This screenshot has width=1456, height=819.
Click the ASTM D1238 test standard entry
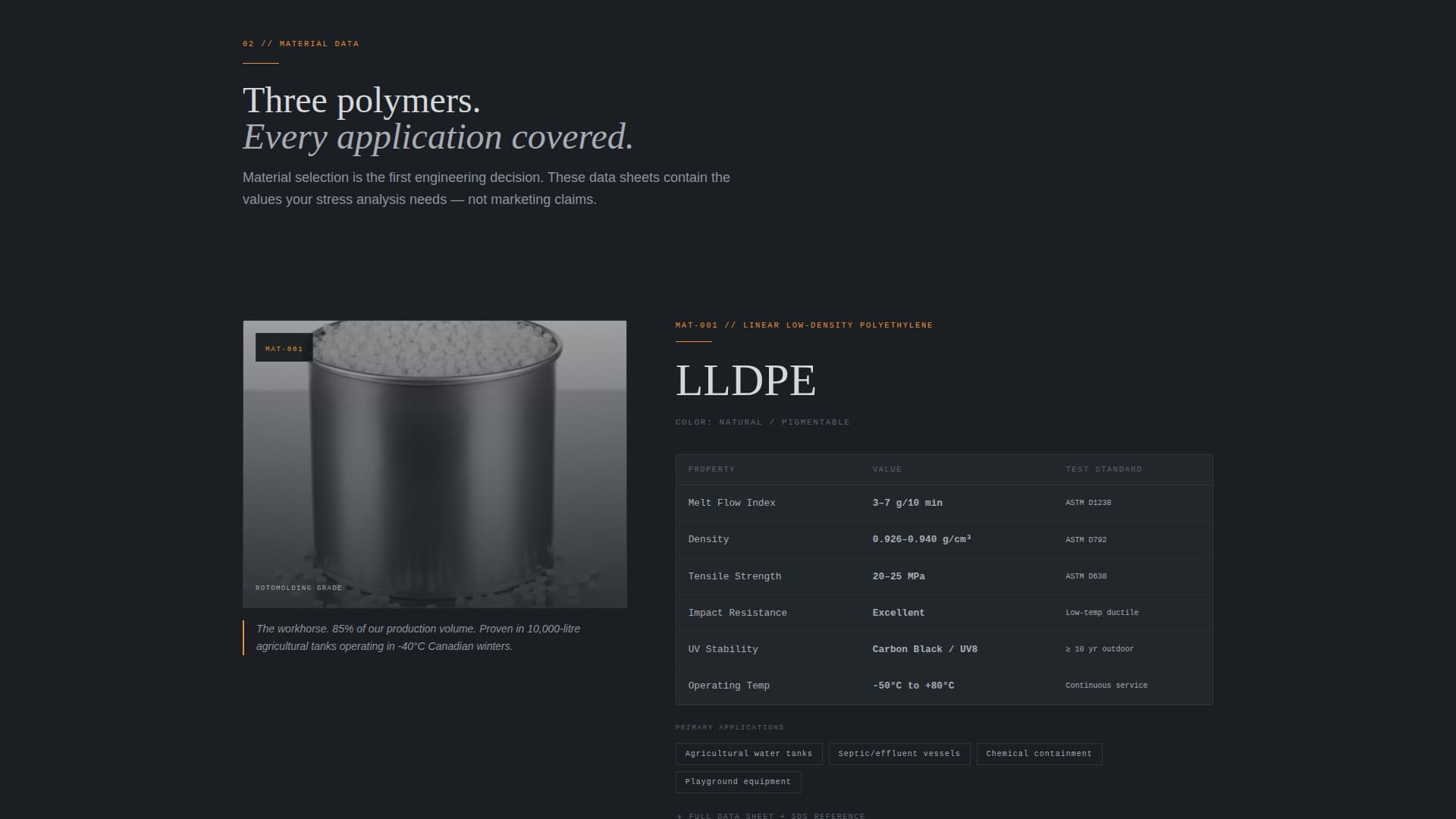(x=1087, y=502)
